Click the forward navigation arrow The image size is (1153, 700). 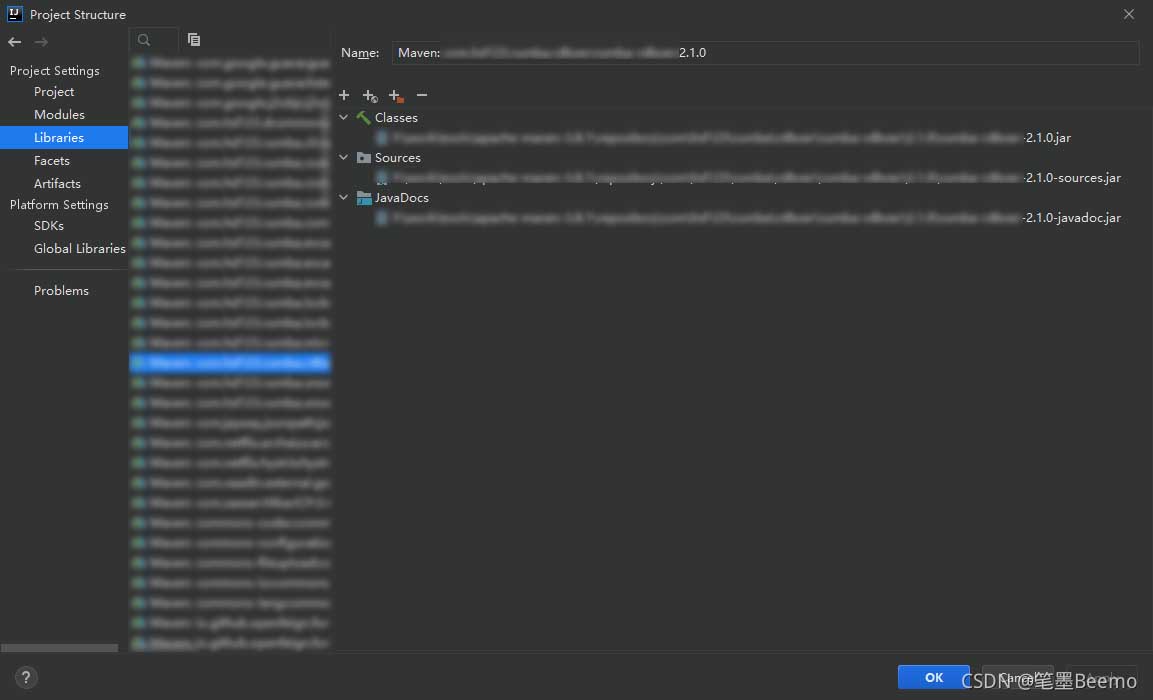(41, 42)
